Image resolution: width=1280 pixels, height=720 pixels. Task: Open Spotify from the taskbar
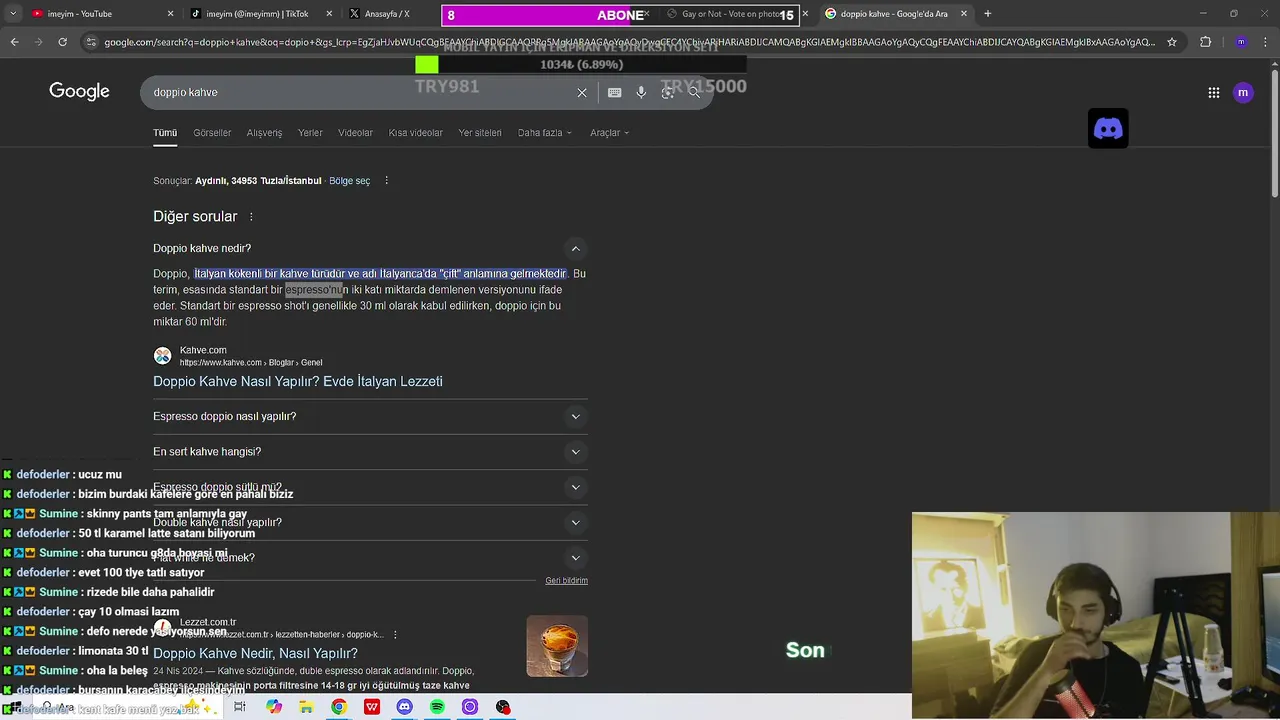coord(437,707)
